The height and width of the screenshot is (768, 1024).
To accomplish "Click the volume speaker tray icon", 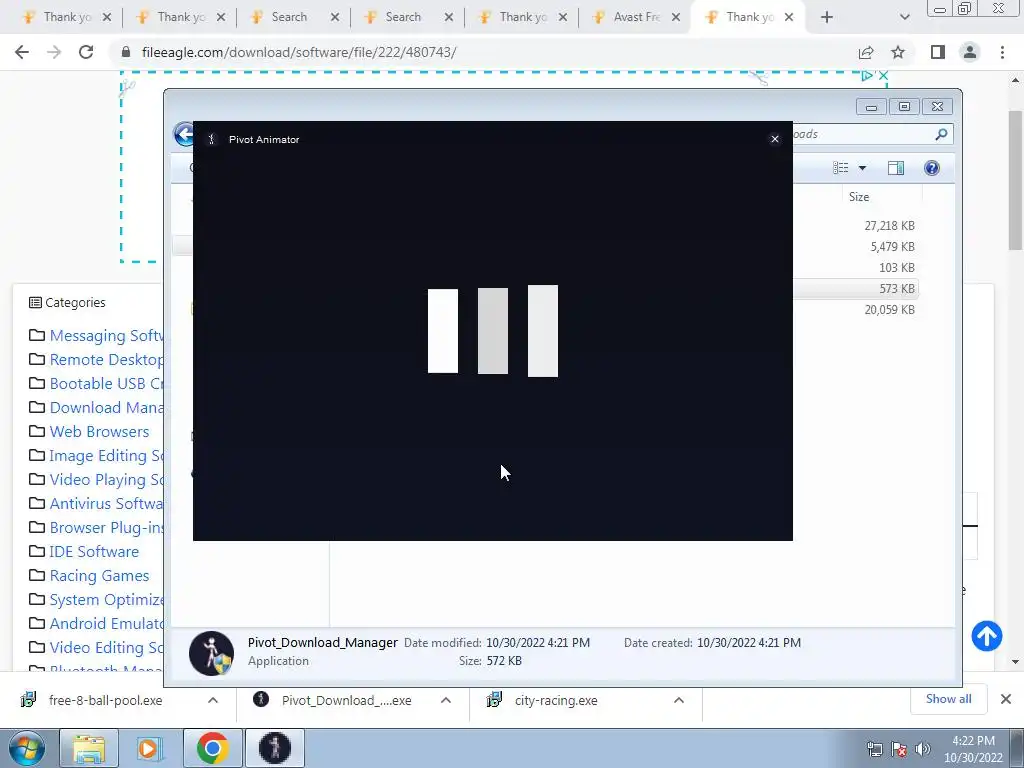I will point(923,749).
